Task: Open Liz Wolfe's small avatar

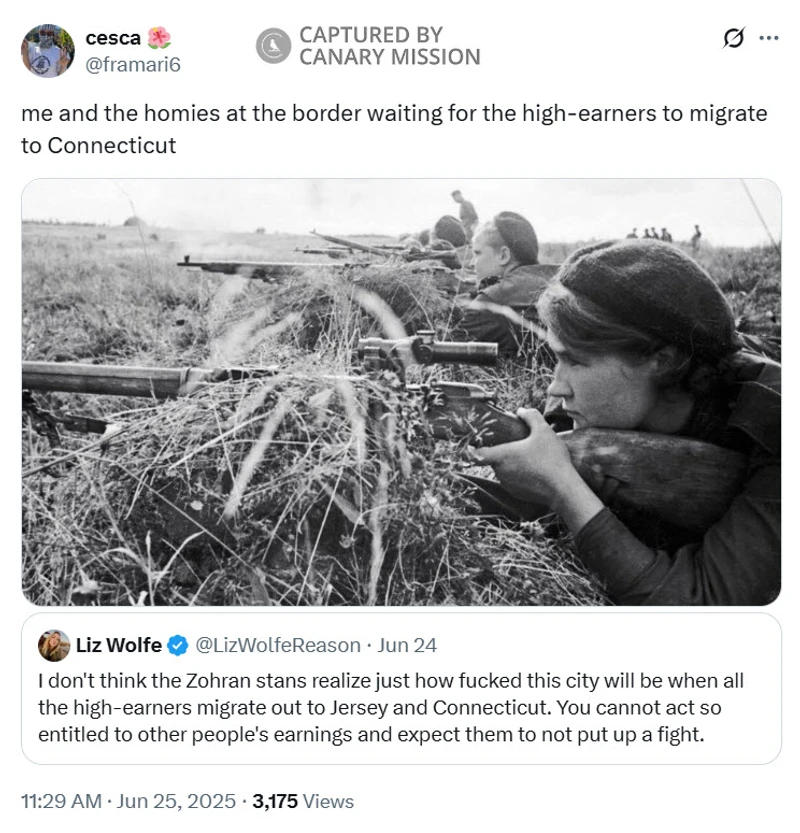Action: tap(54, 645)
